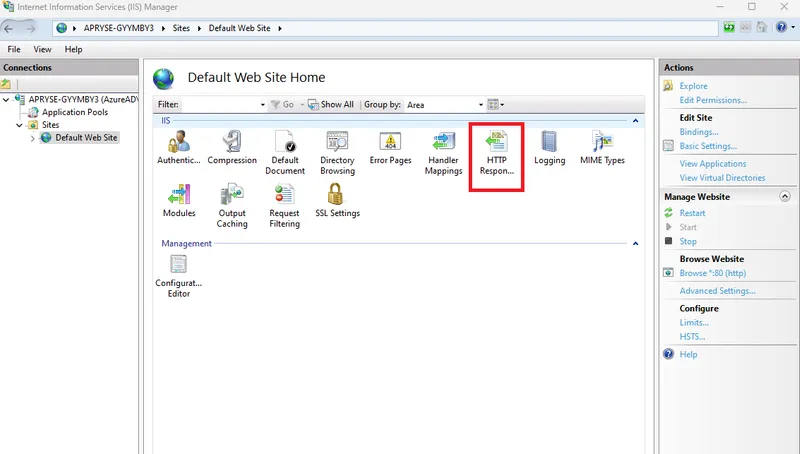Click the globe icon in address bar

[x=61, y=28]
